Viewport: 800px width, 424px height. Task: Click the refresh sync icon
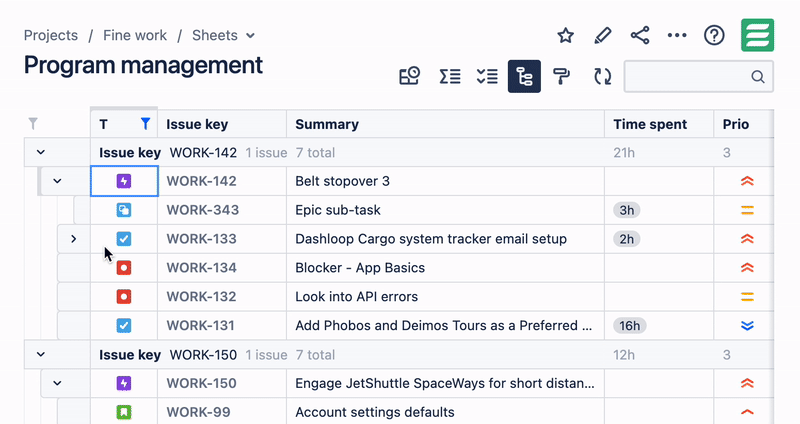click(x=602, y=76)
